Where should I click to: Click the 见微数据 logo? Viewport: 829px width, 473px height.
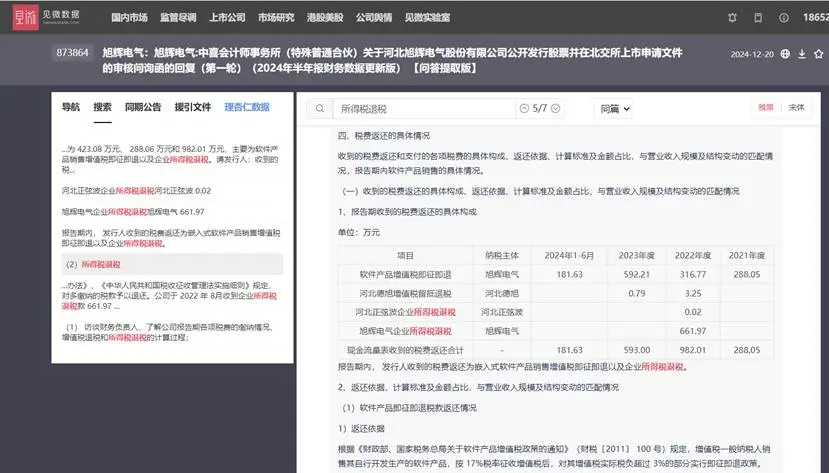46,17
